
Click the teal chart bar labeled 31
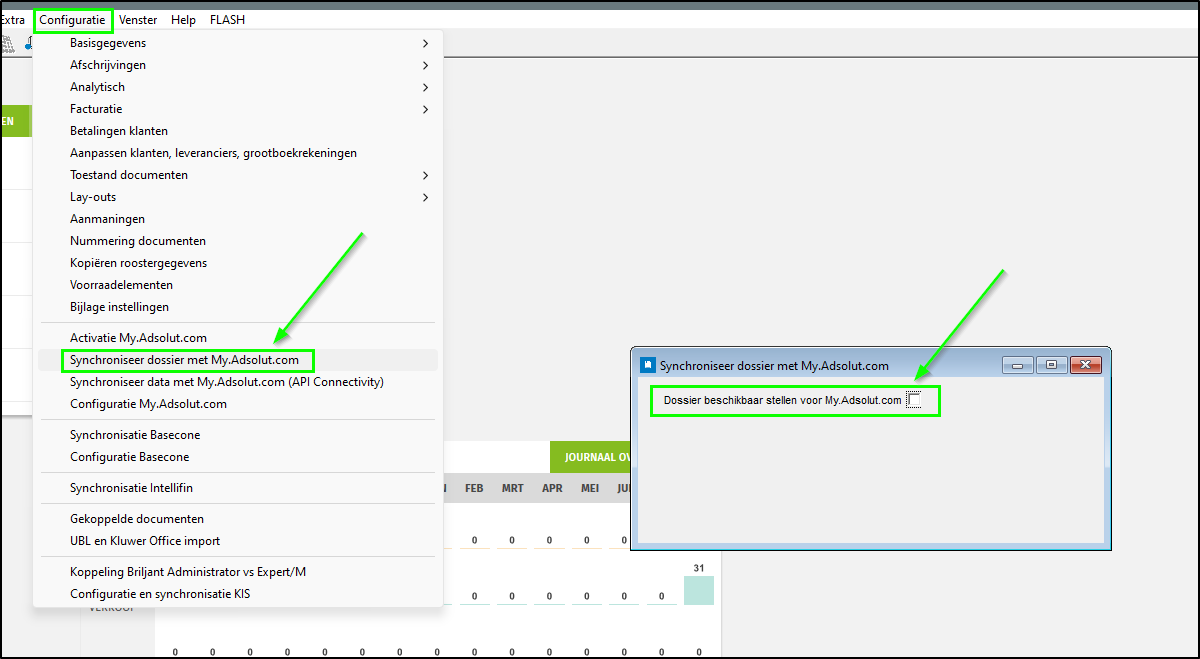point(698,590)
